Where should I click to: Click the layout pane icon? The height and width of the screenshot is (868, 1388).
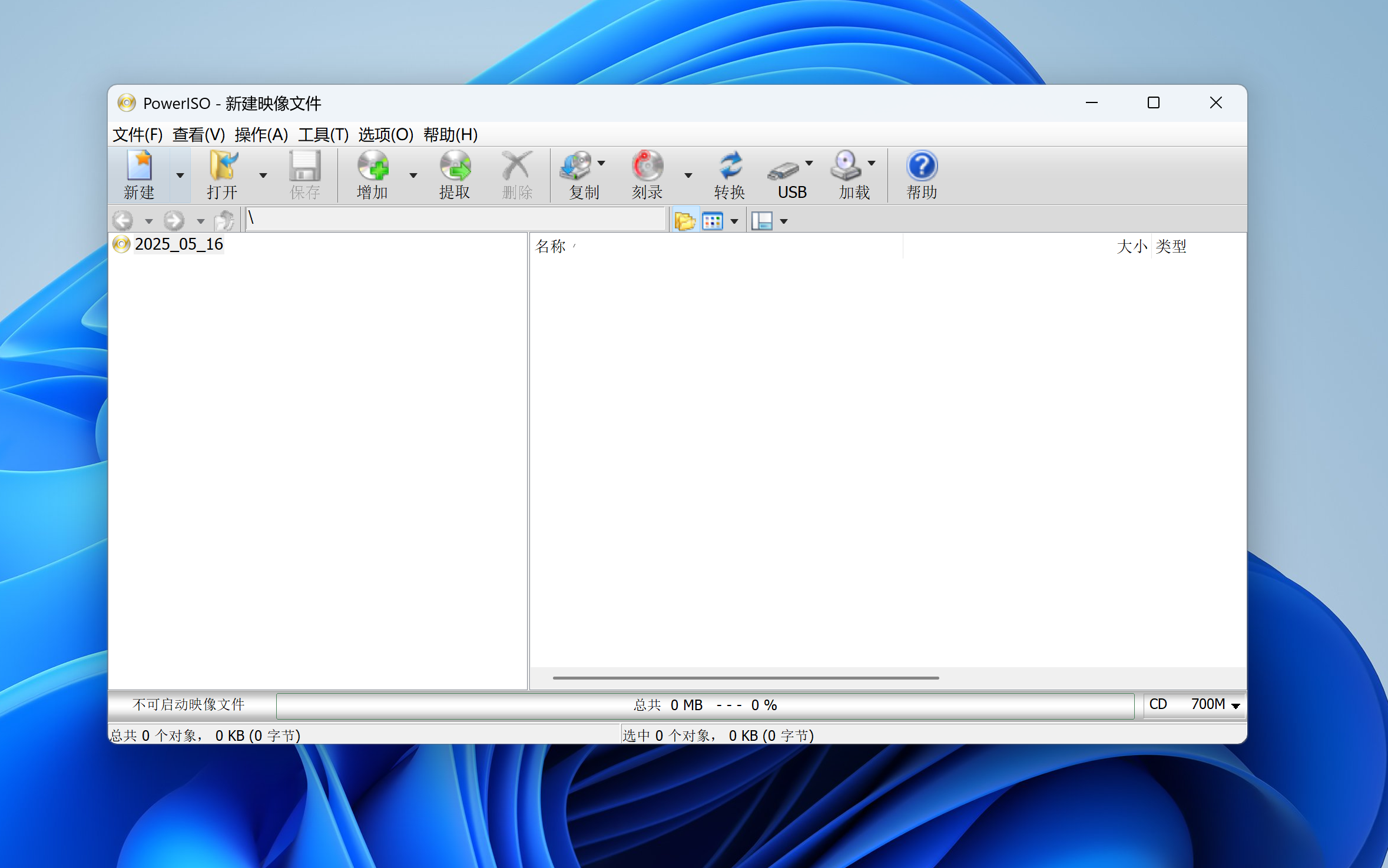pos(762,221)
